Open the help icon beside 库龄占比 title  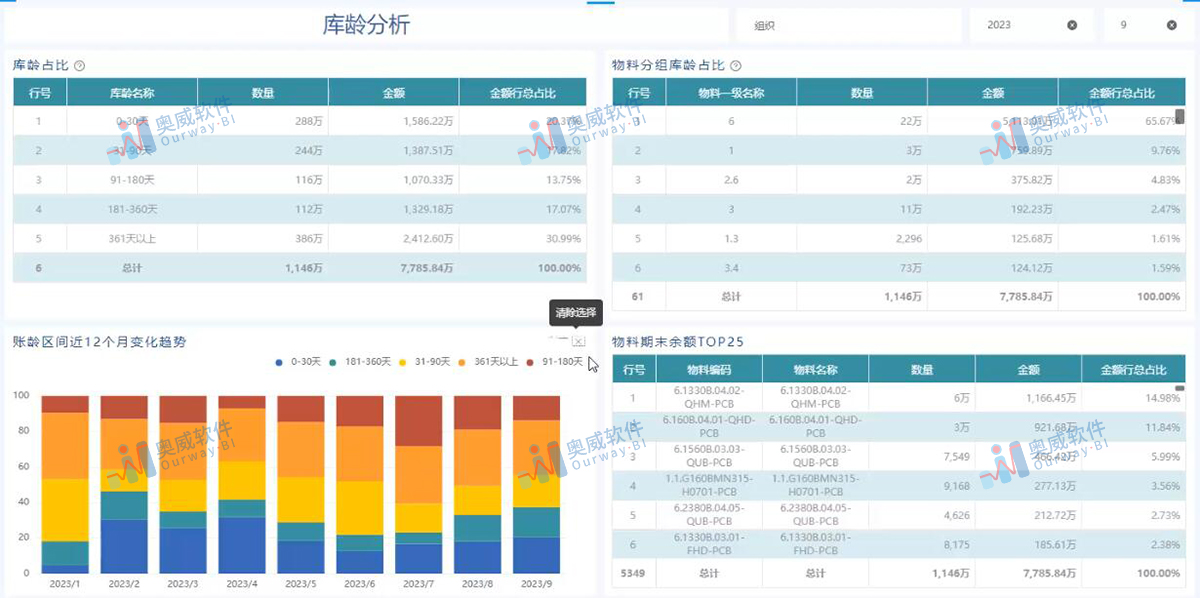(78, 63)
